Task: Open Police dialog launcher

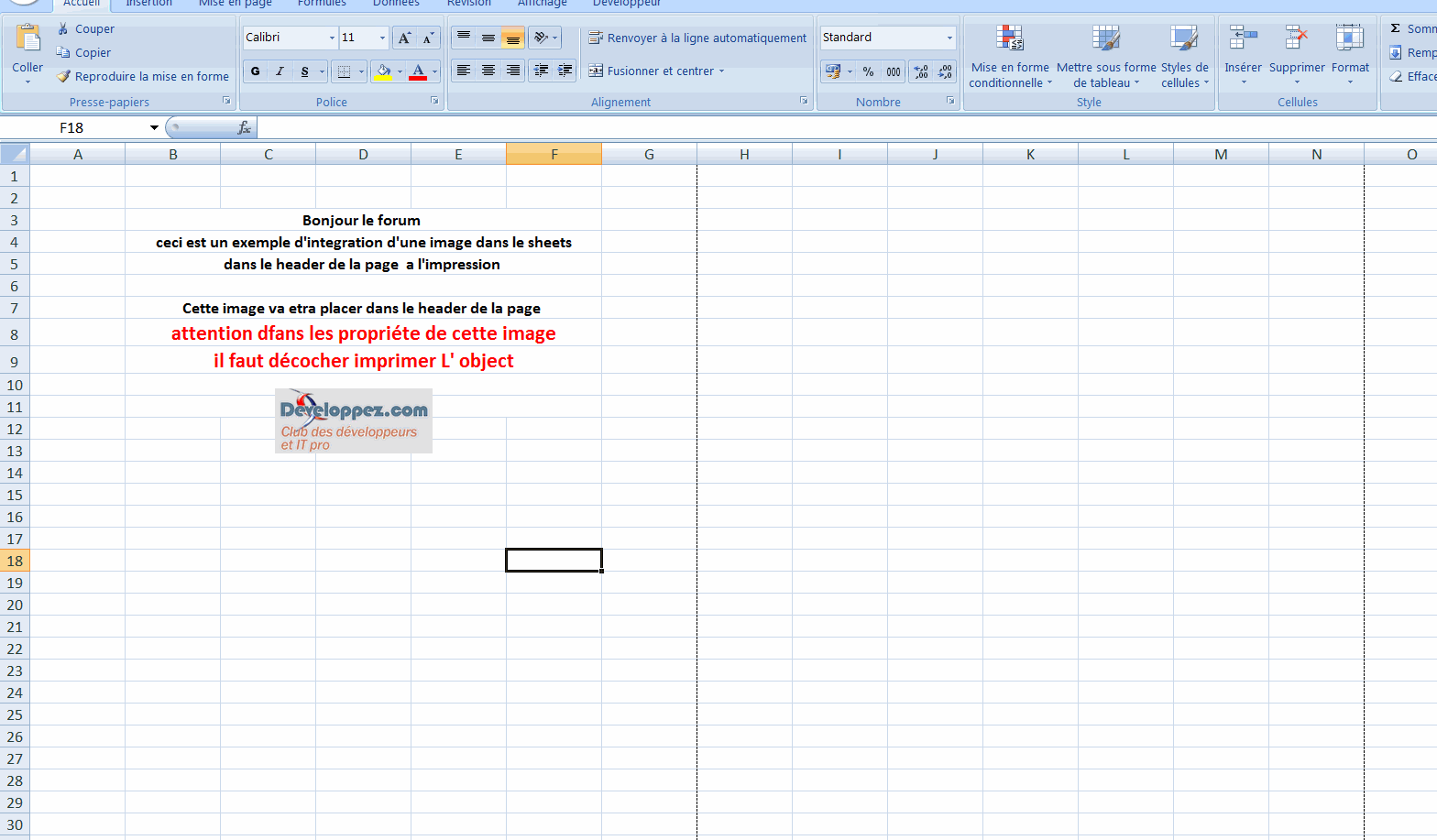Action: (434, 101)
